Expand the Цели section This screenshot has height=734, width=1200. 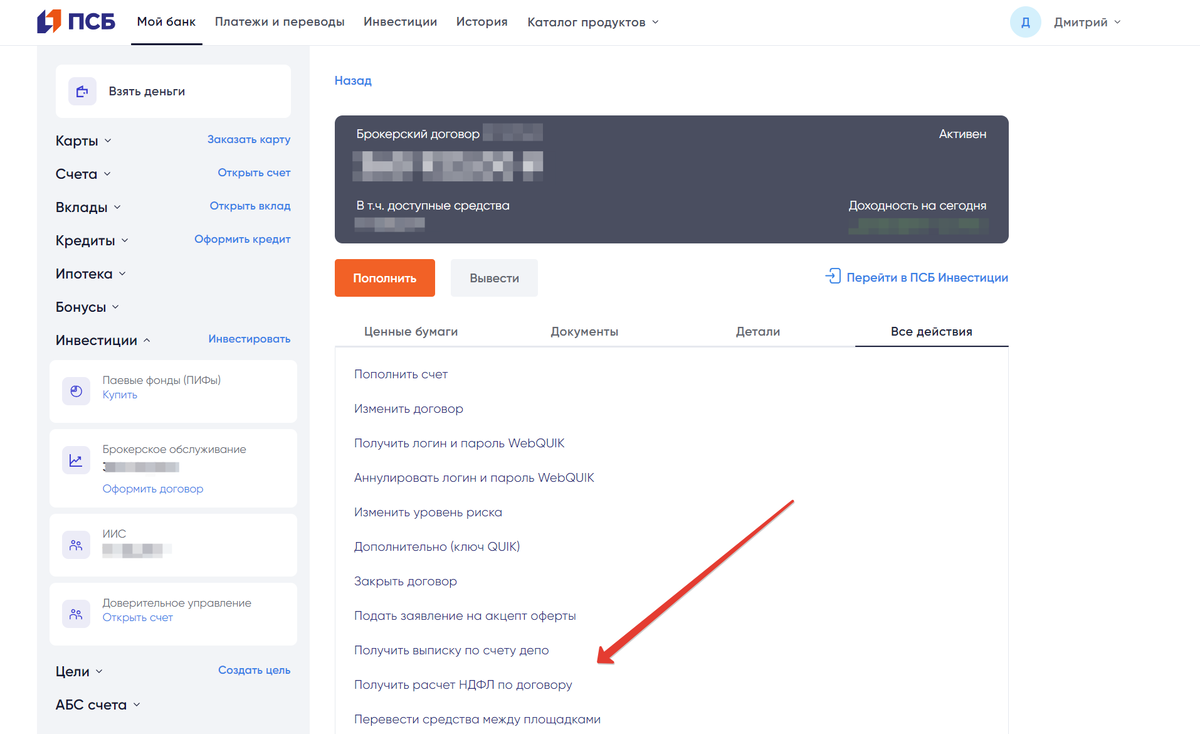(x=80, y=671)
